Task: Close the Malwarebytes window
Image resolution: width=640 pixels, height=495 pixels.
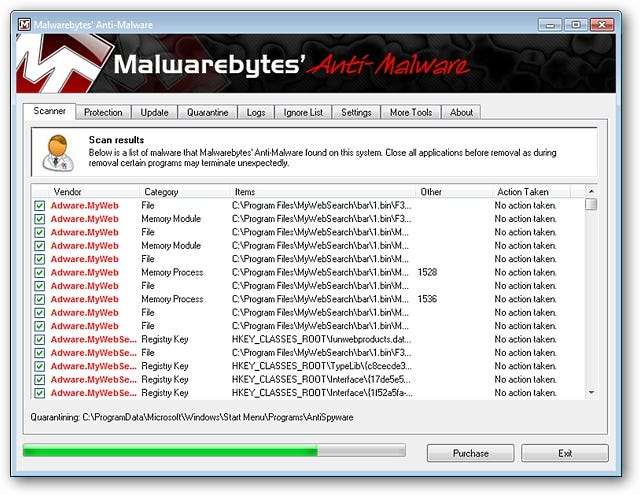Action: pyautogui.click(x=602, y=25)
